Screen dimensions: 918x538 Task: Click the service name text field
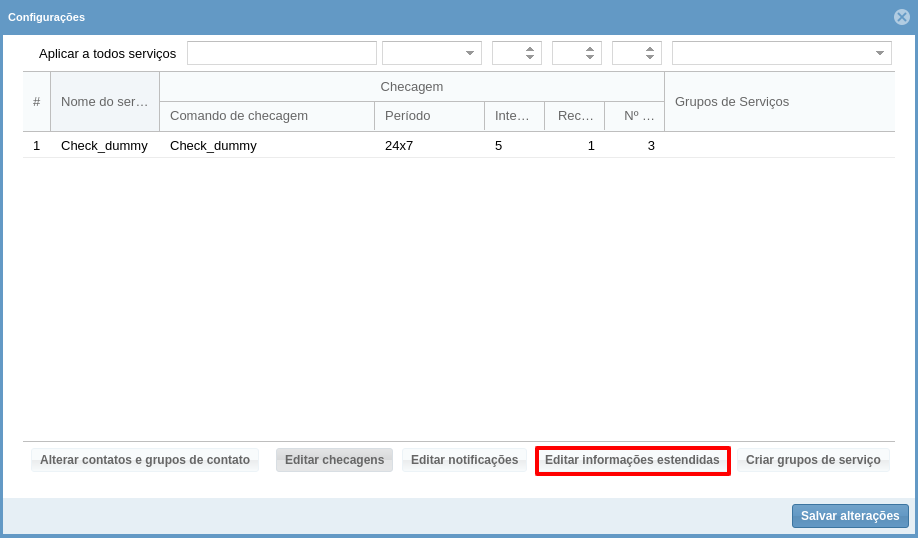pyautogui.click(x=281, y=53)
